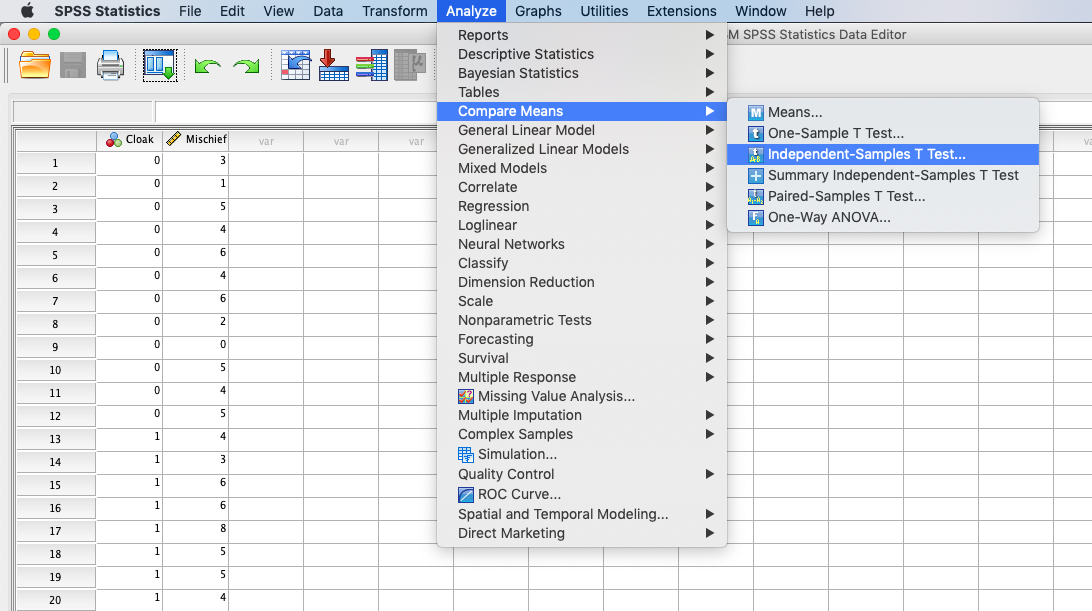Choose Paired-Samples T Test option
Viewport: 1092px width, 611px height.
pos(882,196)
